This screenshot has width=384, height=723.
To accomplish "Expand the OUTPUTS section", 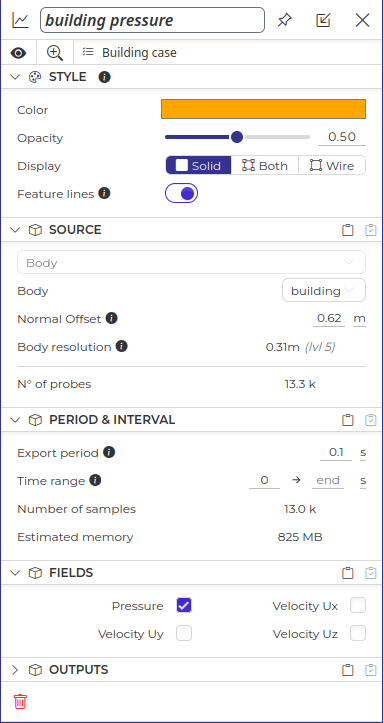I will click(x=15, y=670).
